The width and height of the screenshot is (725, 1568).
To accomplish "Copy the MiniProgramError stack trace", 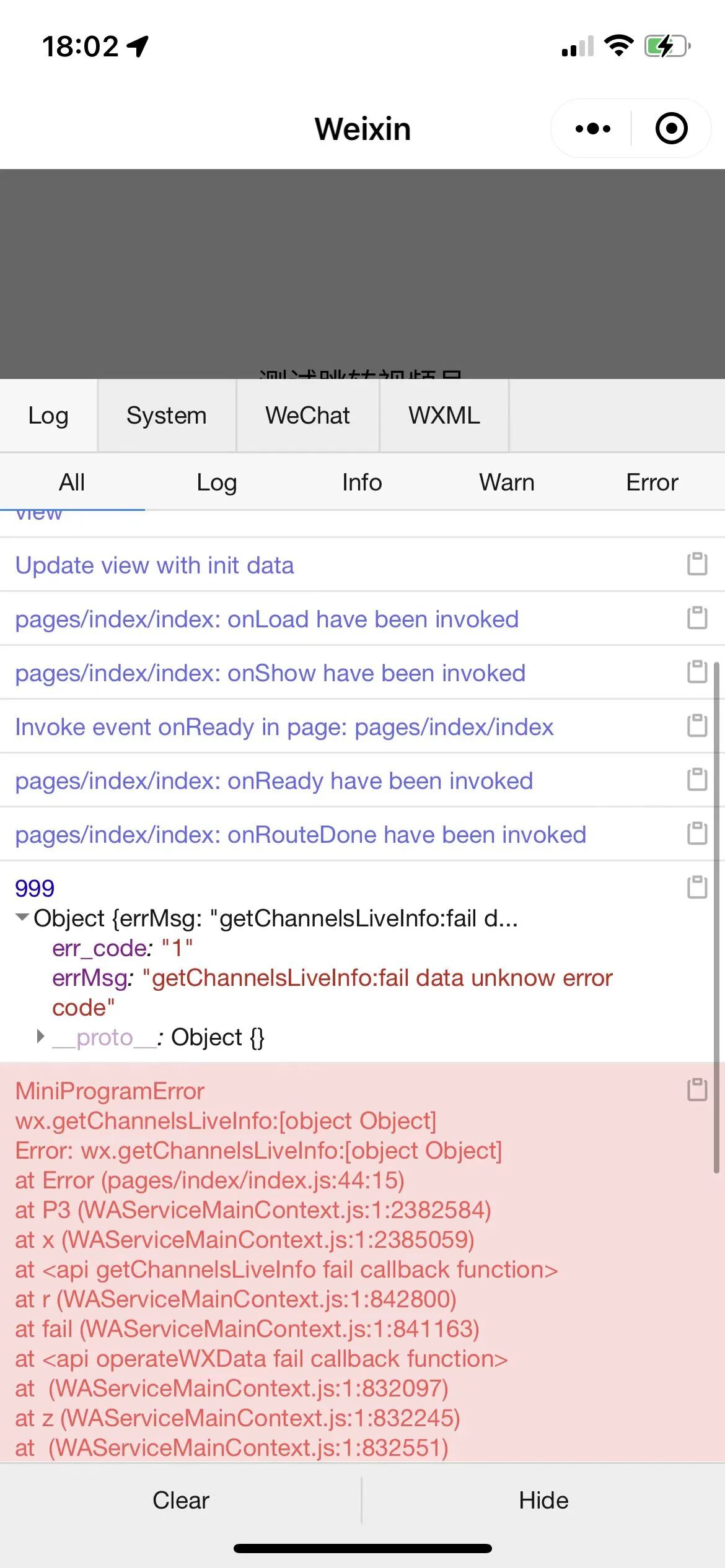I will coord(697,1090).
